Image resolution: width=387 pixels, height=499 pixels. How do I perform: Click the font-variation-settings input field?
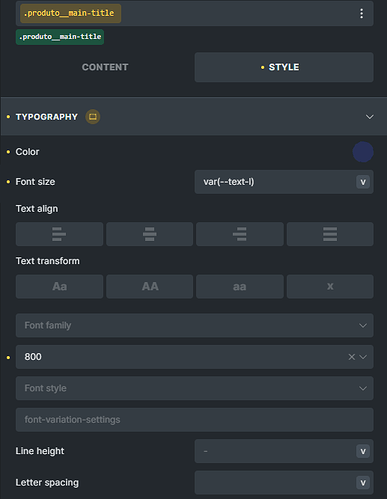pos(194,420)
